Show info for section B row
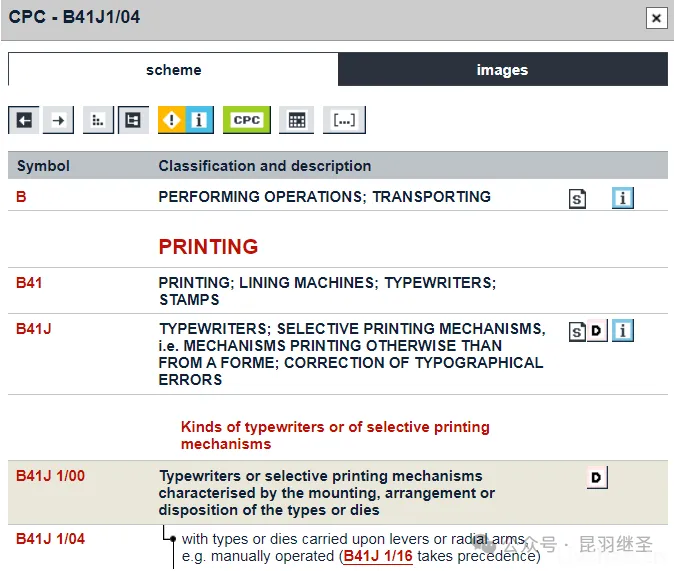Viewport: 674px width, 571px height. 623,198
